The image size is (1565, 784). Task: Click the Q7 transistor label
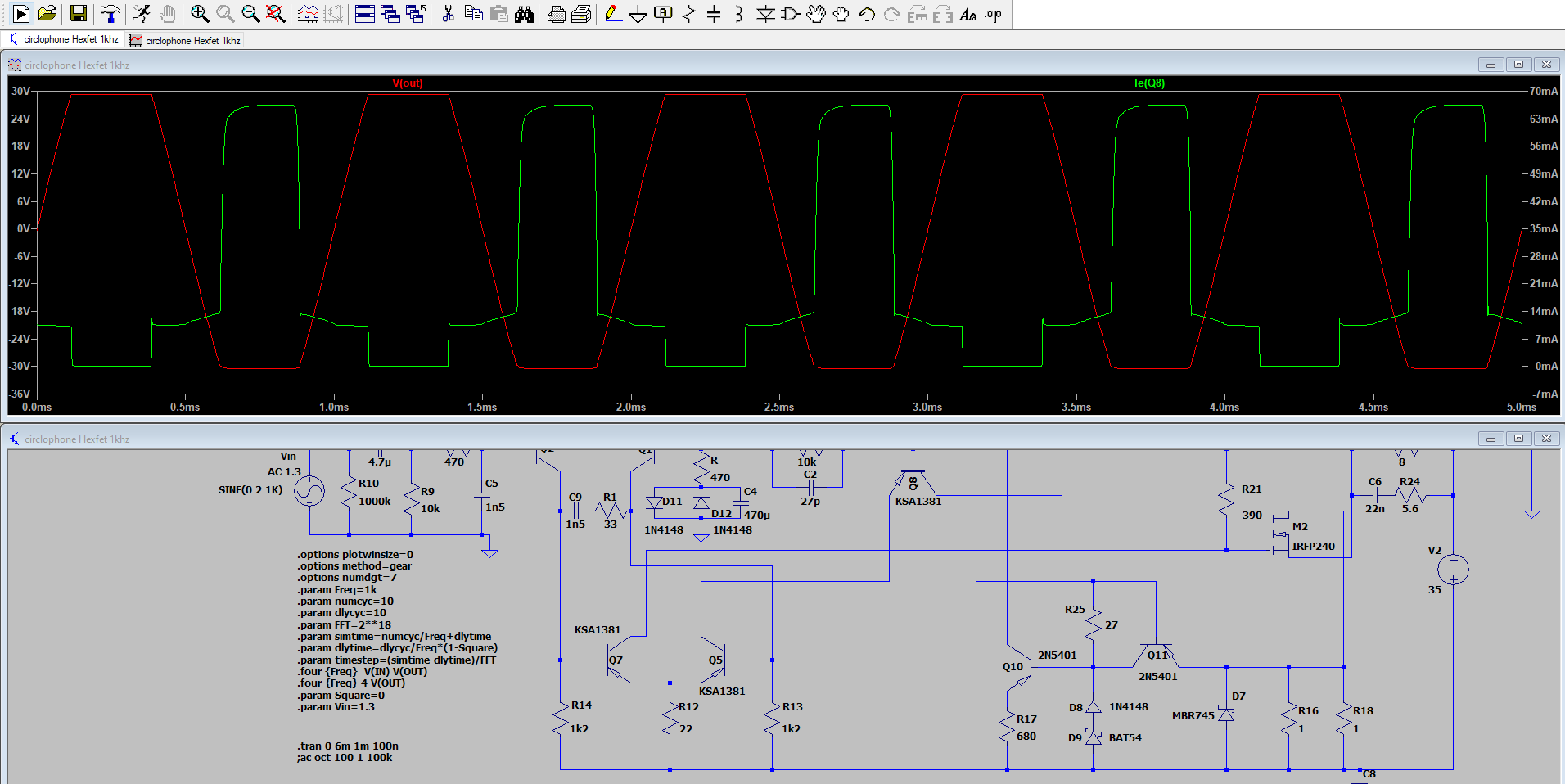[x=616, y=660]
